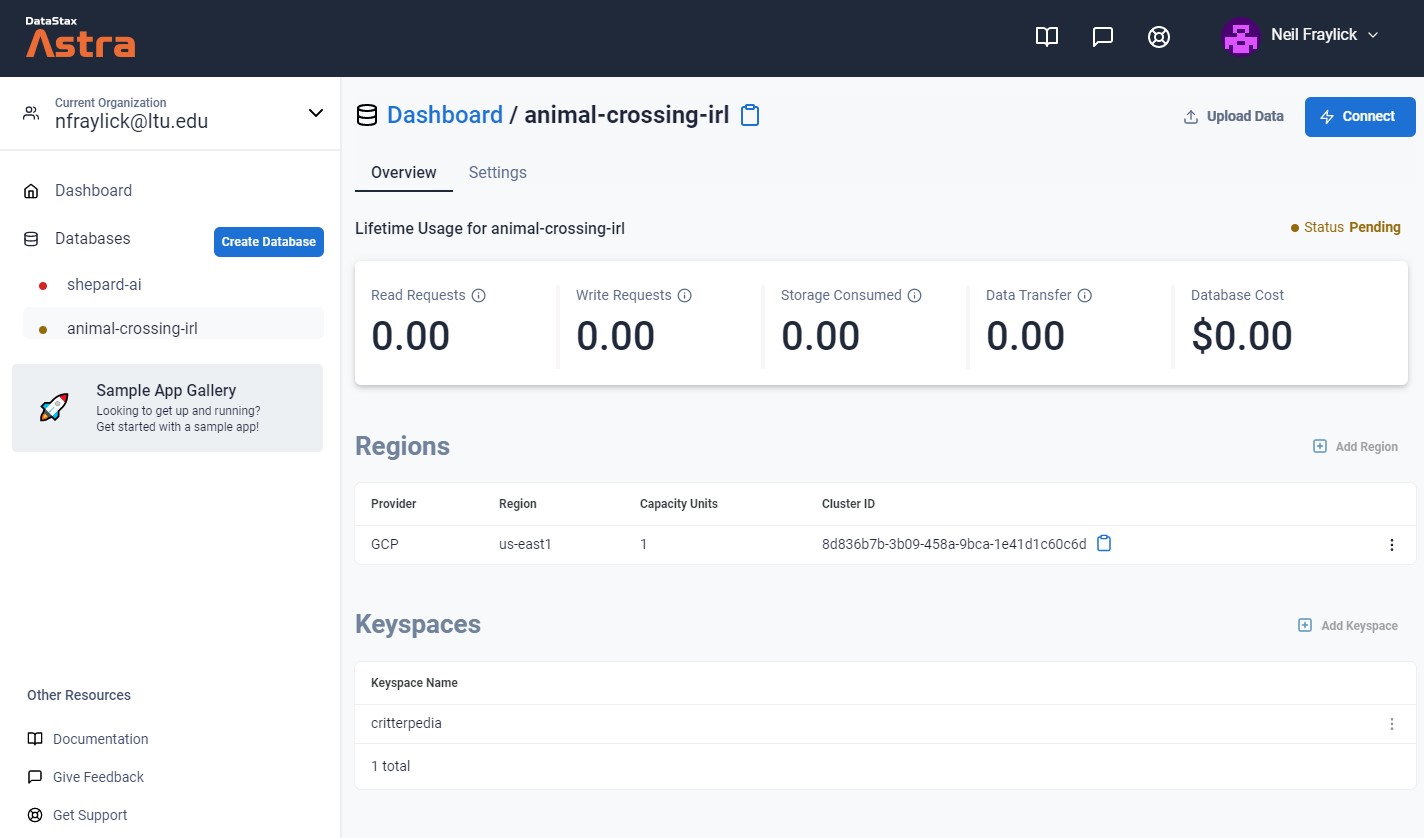
Task: Switch to the Settings tab
Action: click(497, 172)
